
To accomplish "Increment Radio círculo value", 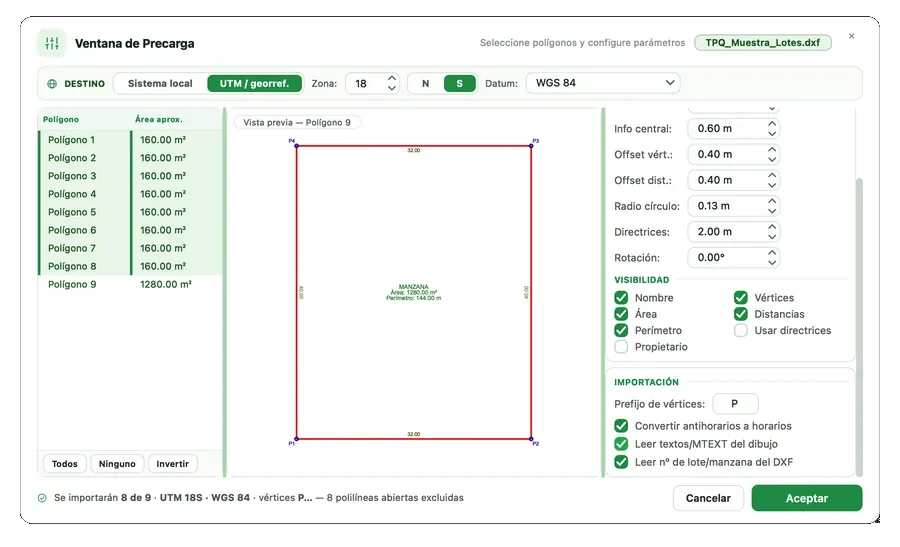I will coord(772,201).
